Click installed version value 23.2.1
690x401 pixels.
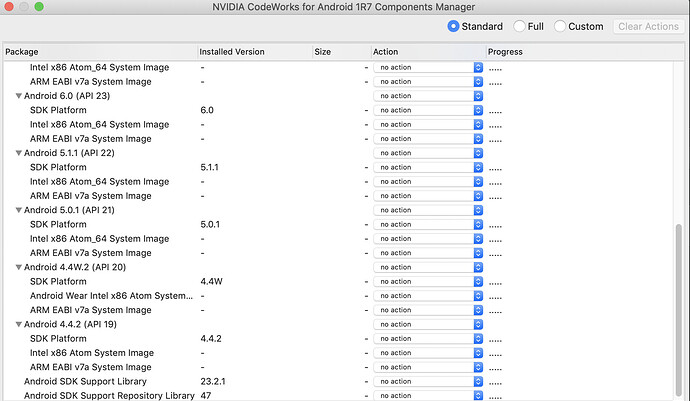coord(213,382)
